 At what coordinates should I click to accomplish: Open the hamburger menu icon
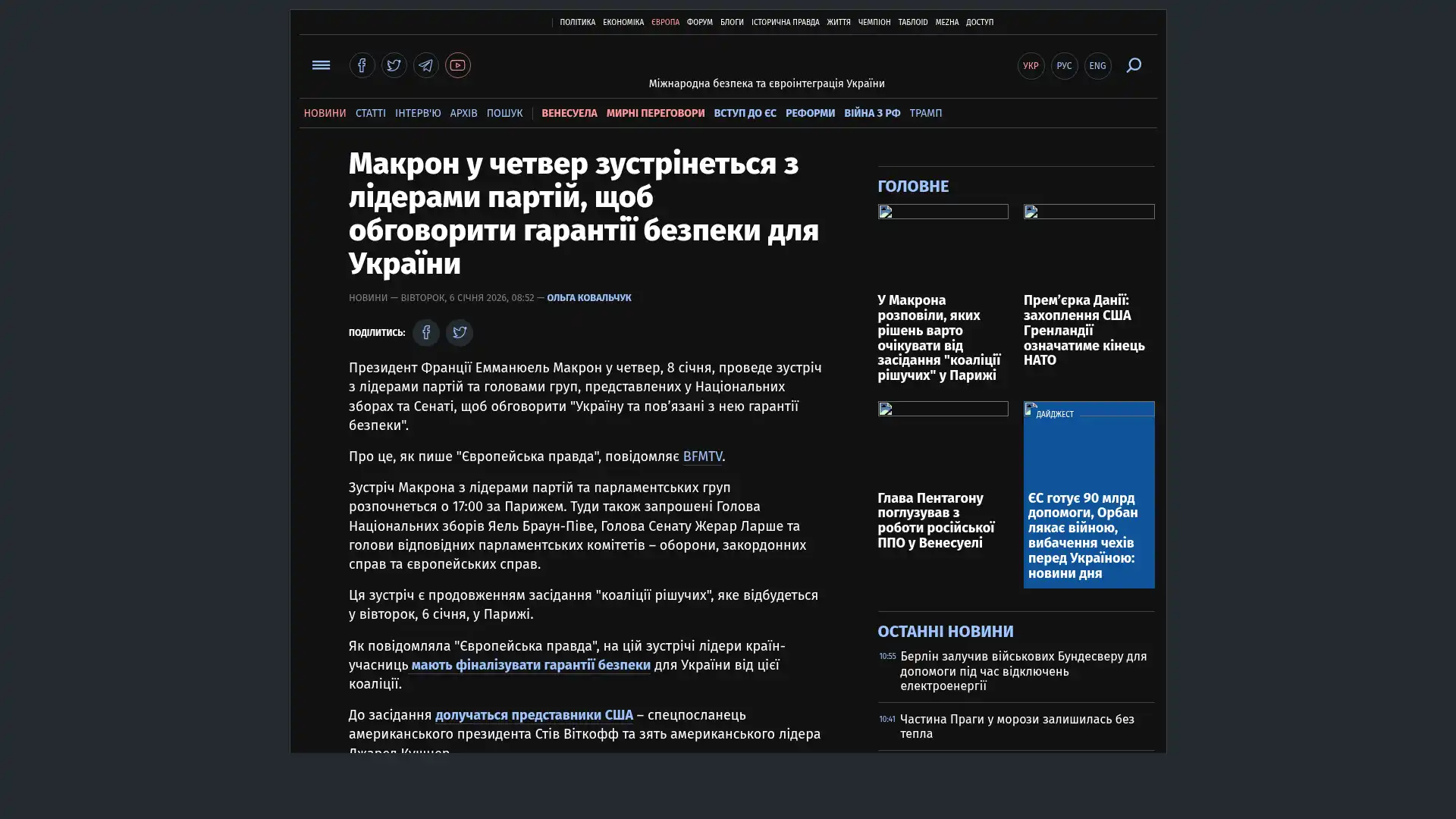(x=321, y=65)
